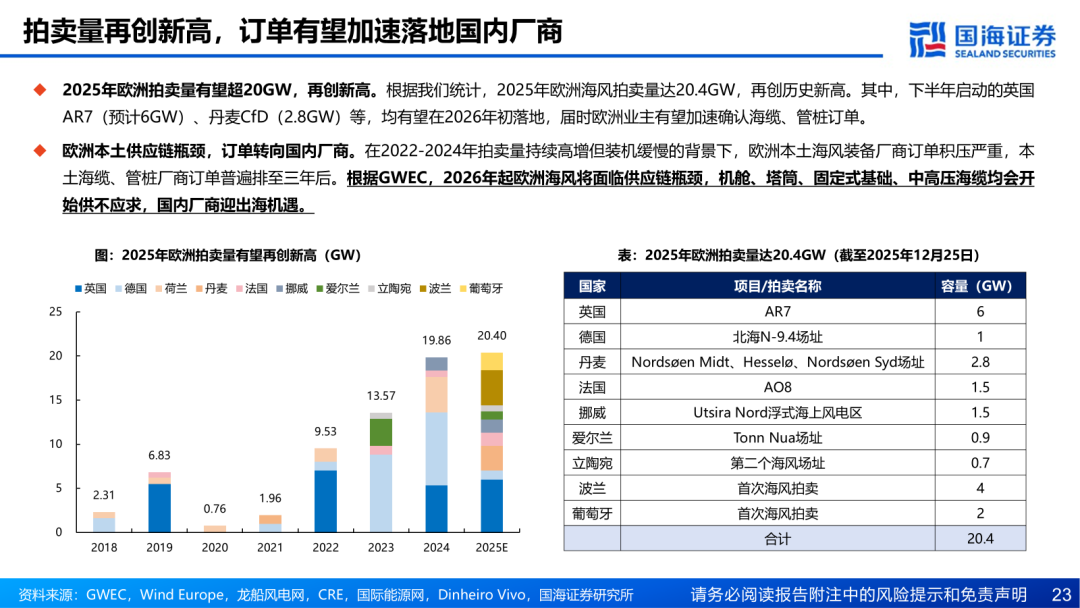This screenshot has width=1080, height=608.
Task: Click page number 23 in footer
Action: (x=1060, y=594)
